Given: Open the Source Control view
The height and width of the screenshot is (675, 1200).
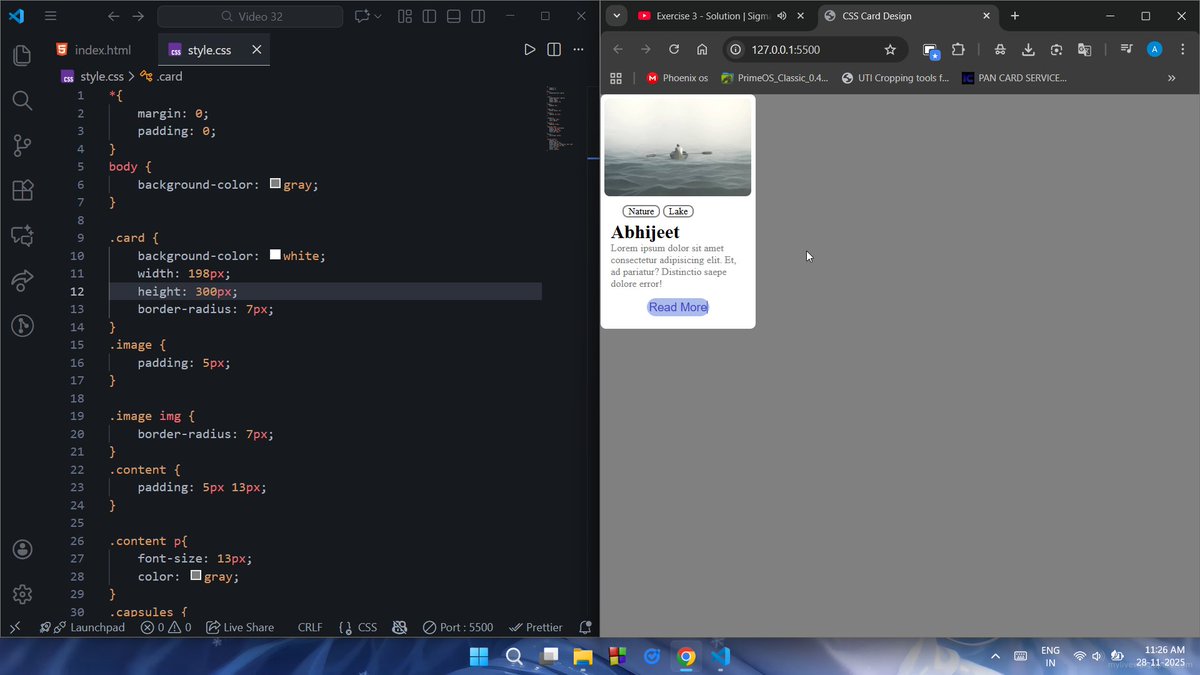Looking at the screenshot, I should pyautogui.click(x=22, y=145).
